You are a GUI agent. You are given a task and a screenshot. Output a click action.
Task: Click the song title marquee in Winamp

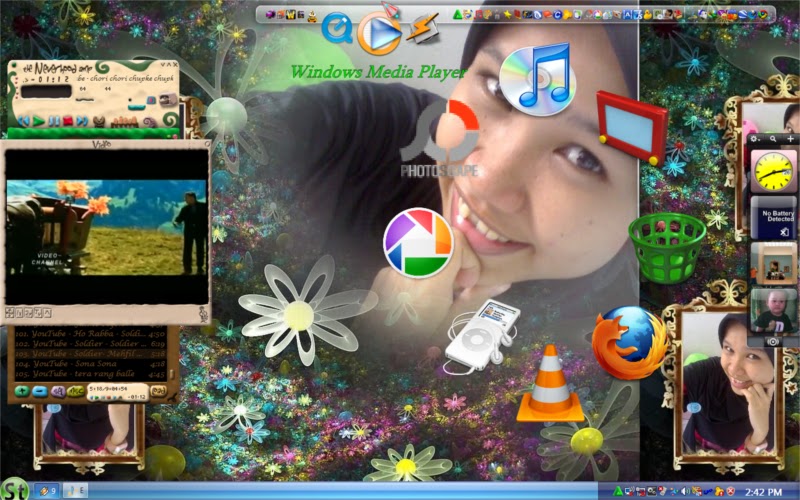point(126,79)
